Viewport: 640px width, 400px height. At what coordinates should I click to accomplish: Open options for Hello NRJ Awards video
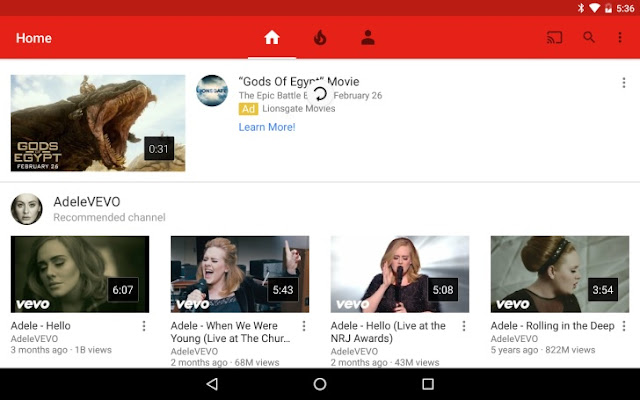[x=464, y=326]
